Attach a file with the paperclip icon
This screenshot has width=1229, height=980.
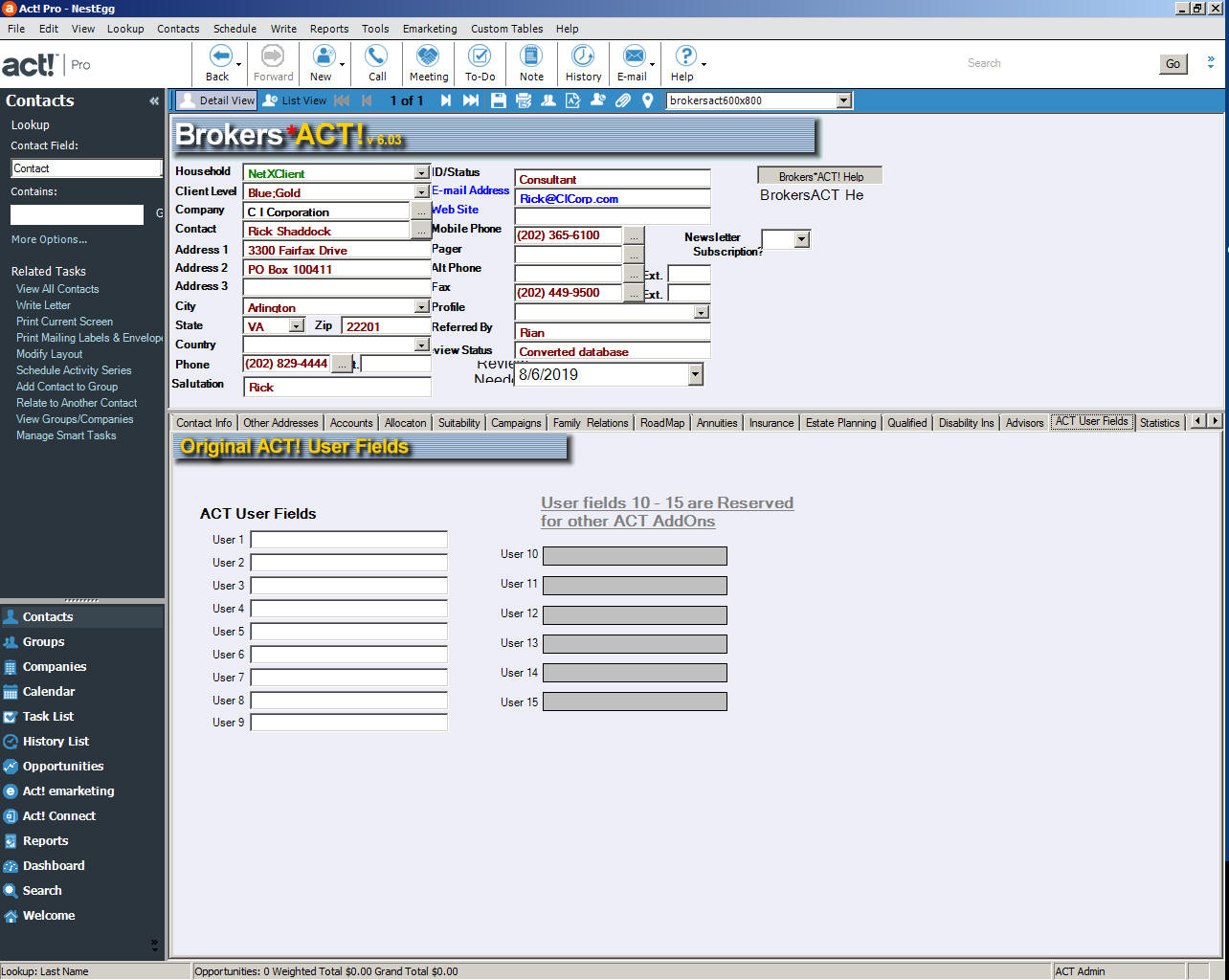623,100
